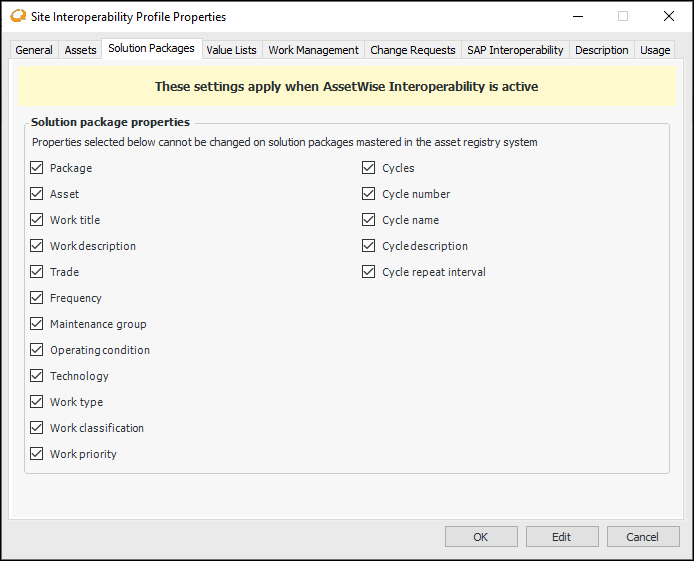Switch to the Value Lists tab
694x561 pixels.
[231, 50]
